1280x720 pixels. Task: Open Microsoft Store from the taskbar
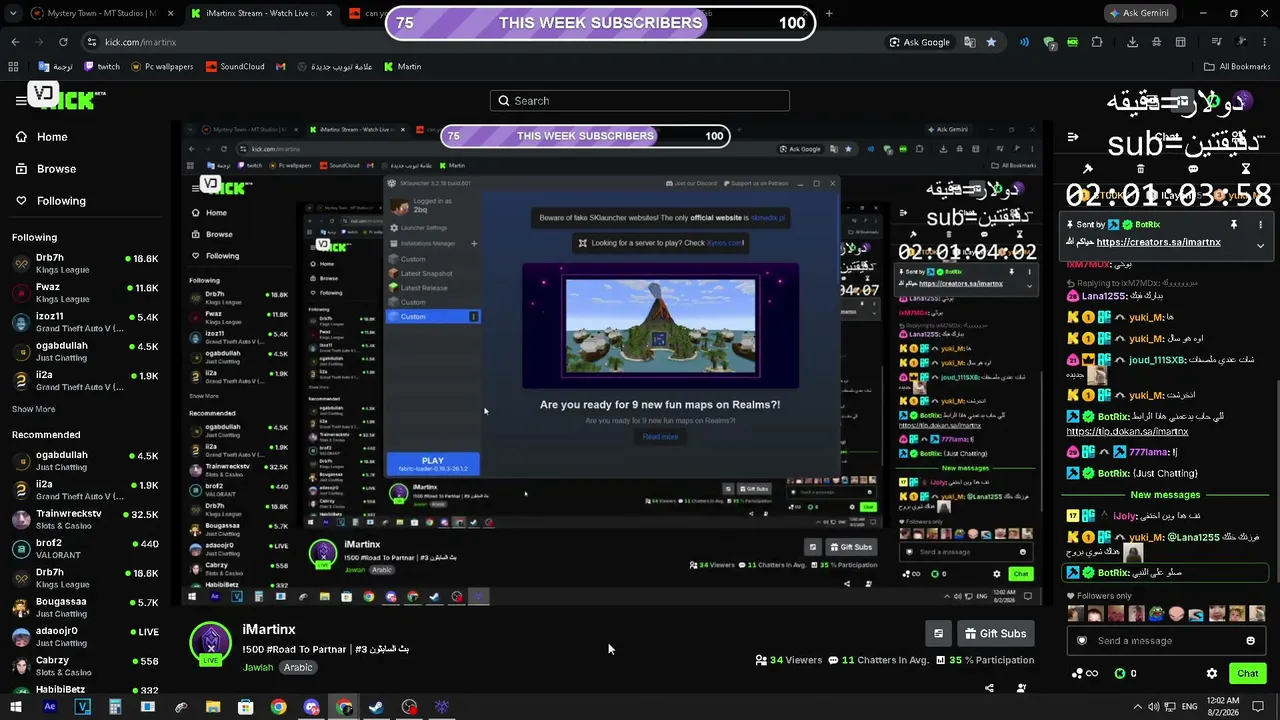[246, 707]
